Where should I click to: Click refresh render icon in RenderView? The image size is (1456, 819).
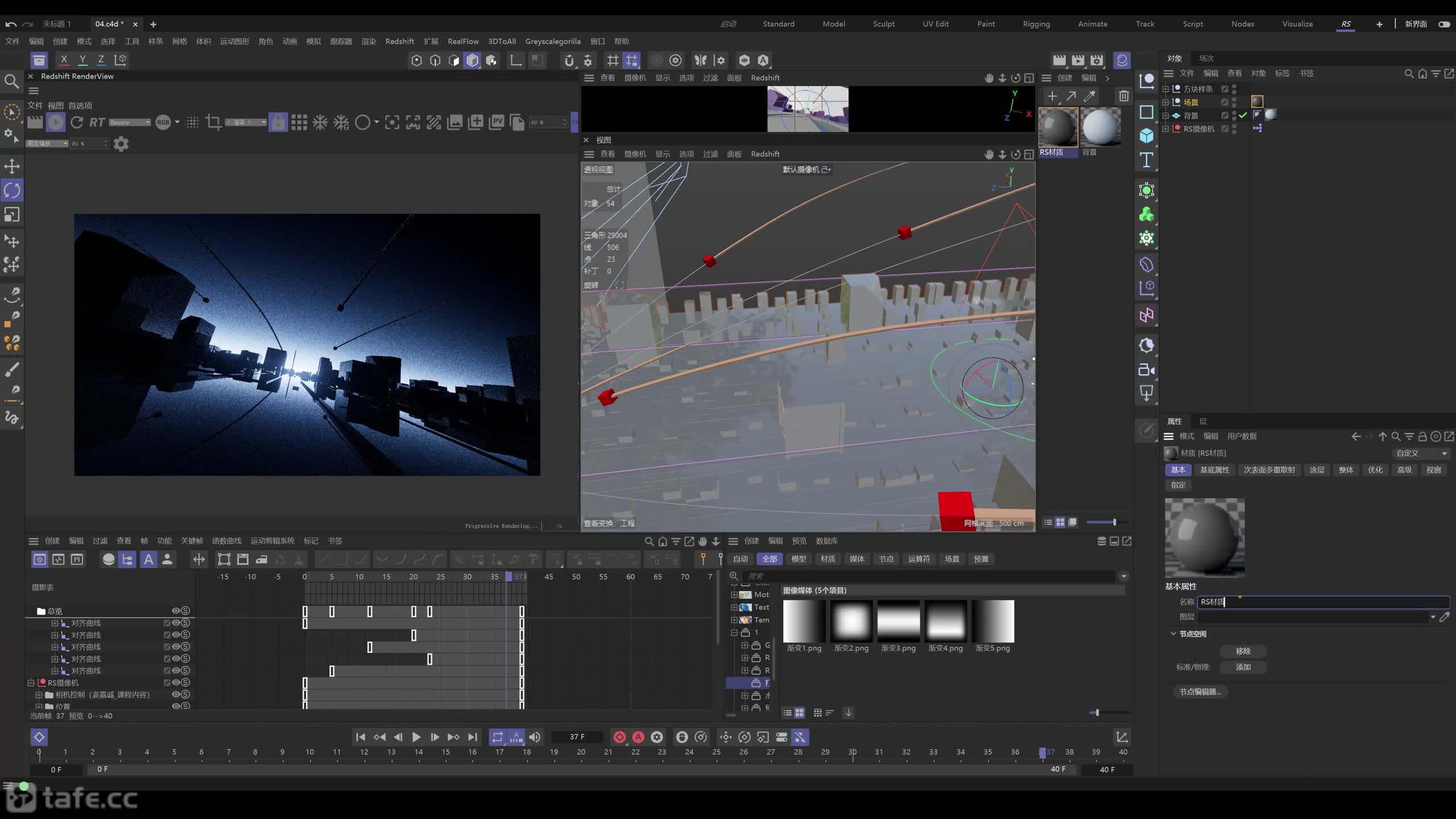point(77,122)
